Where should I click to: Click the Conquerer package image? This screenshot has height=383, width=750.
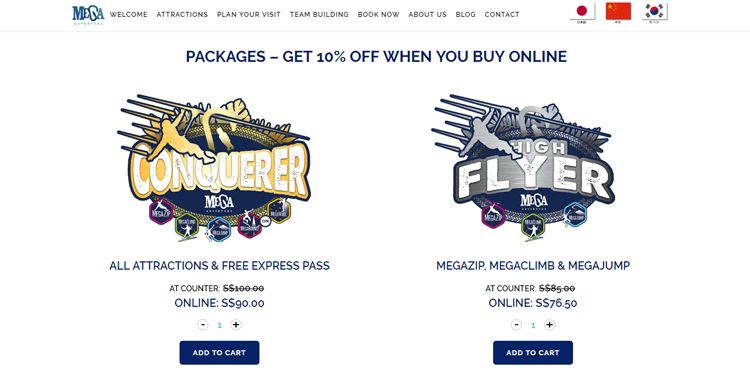point(214,168)
